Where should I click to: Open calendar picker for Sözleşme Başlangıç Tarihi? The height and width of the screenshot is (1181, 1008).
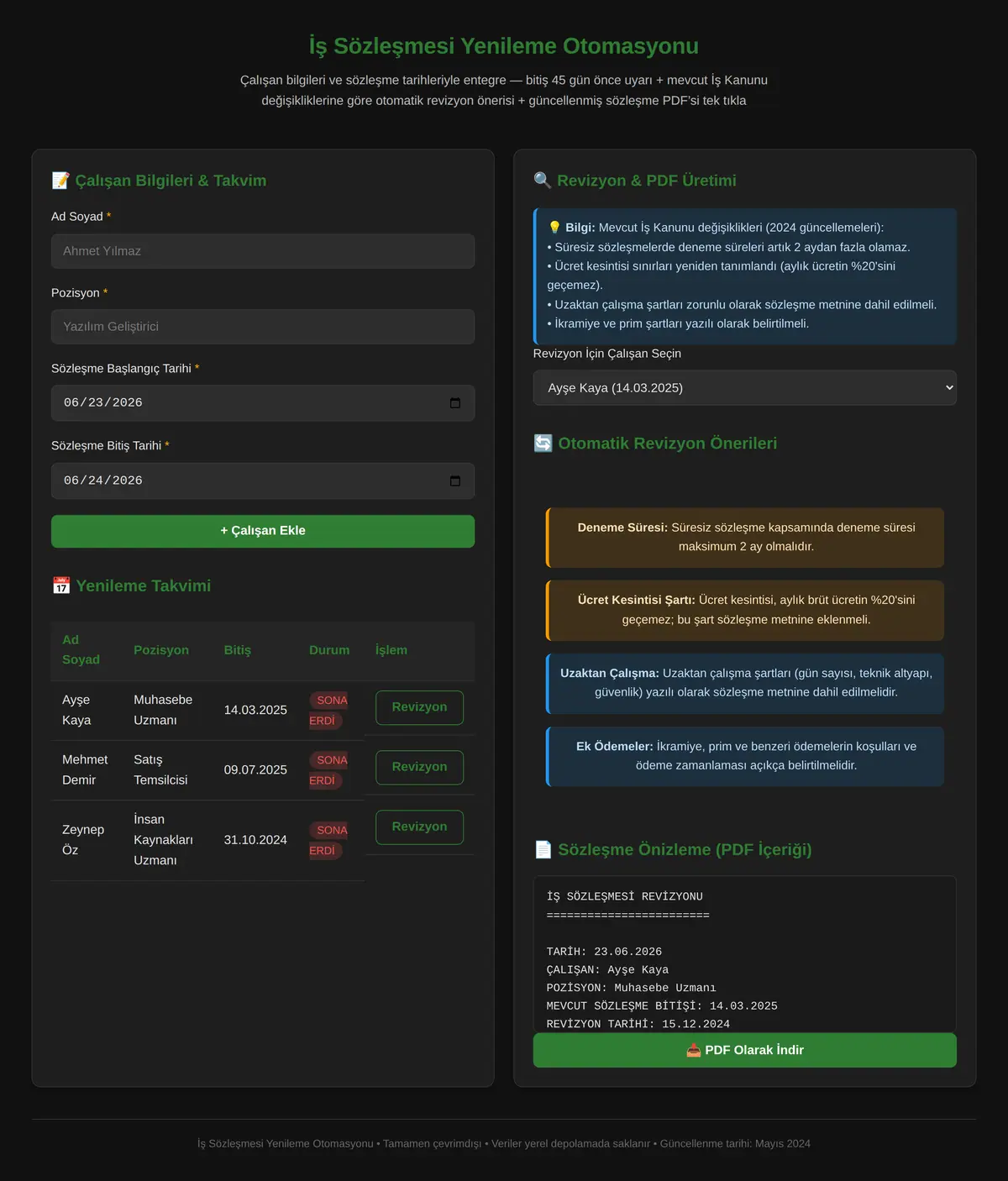point(455,403)
